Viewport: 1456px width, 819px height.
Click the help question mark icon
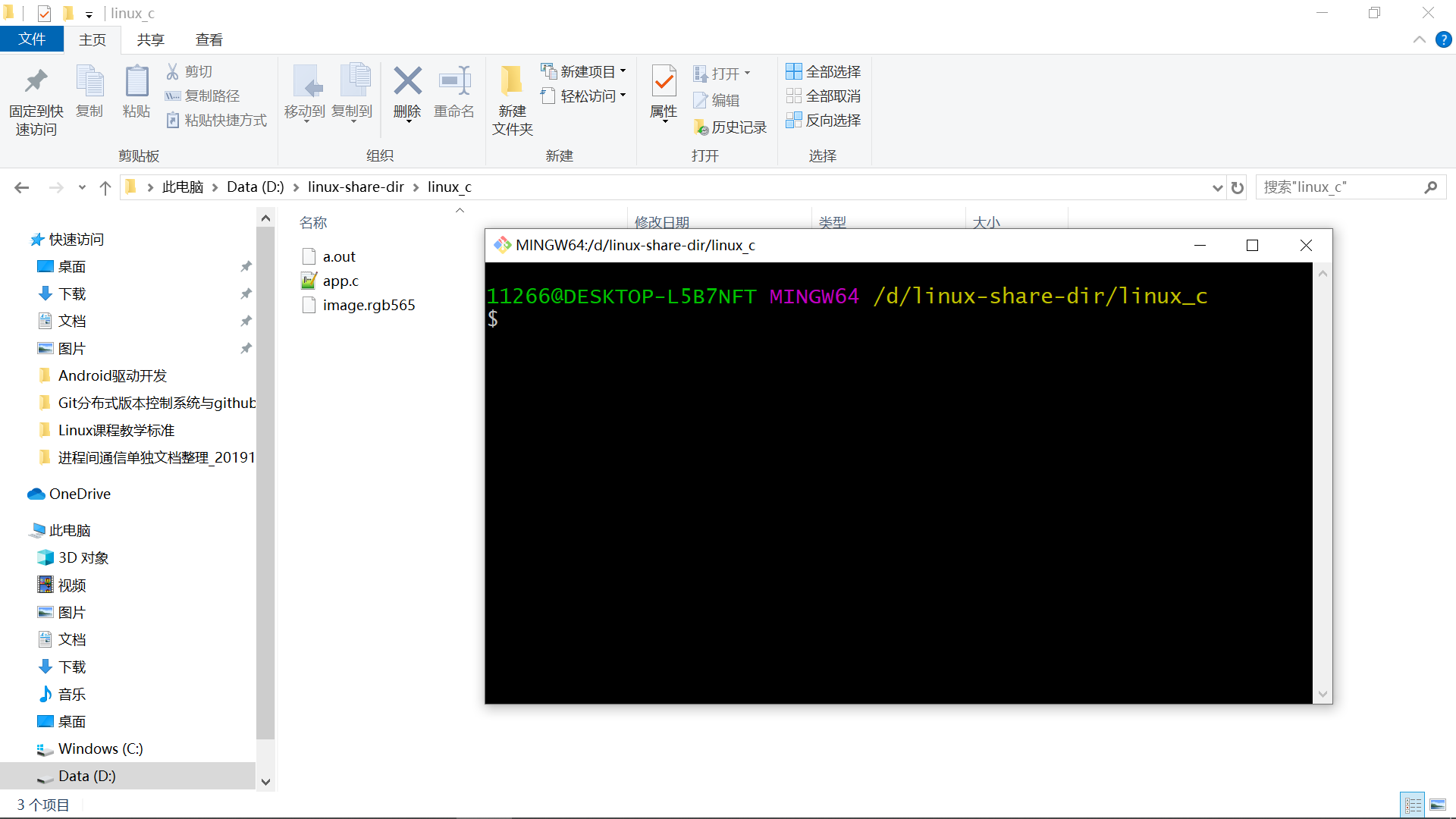point(1443,40)
